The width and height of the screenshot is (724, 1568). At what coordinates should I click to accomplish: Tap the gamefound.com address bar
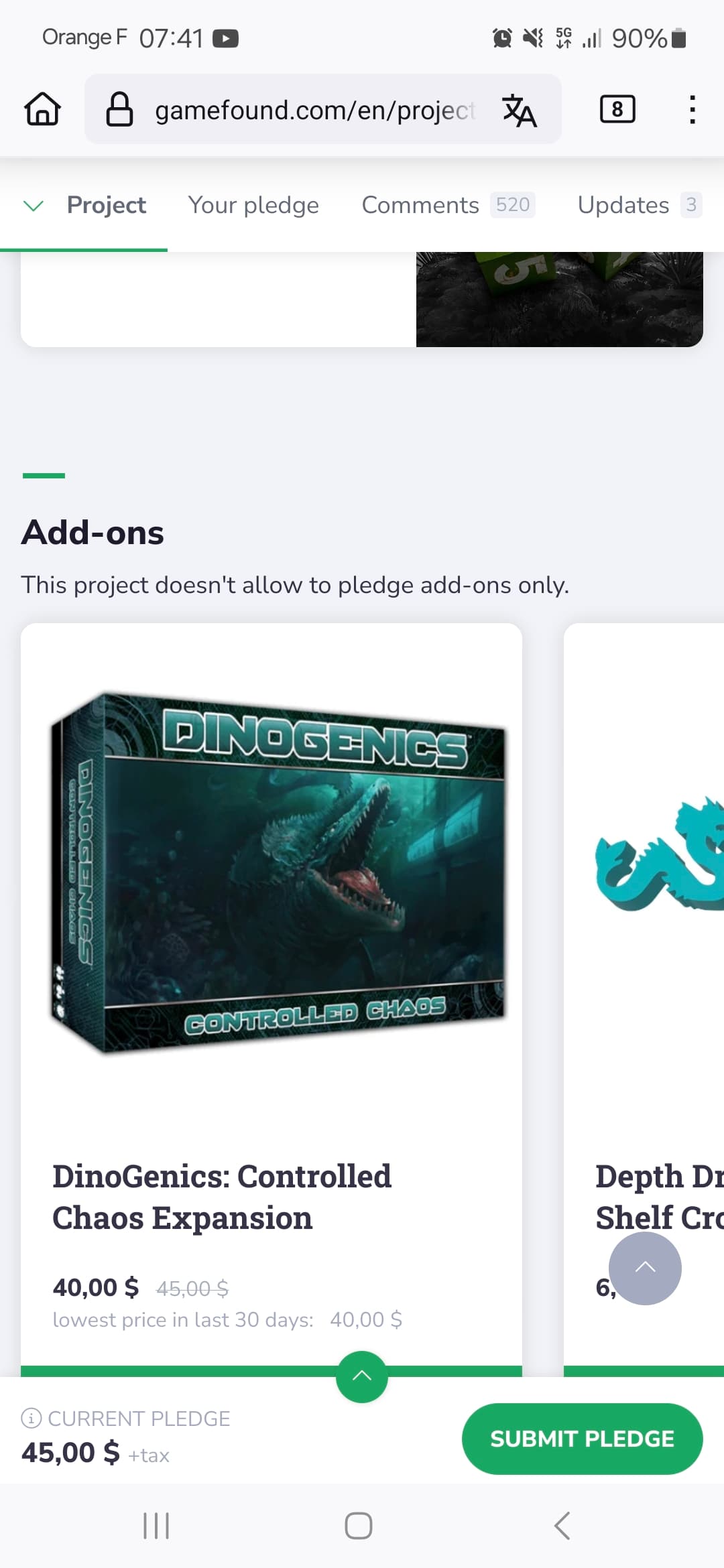click(x=315, y=110)
